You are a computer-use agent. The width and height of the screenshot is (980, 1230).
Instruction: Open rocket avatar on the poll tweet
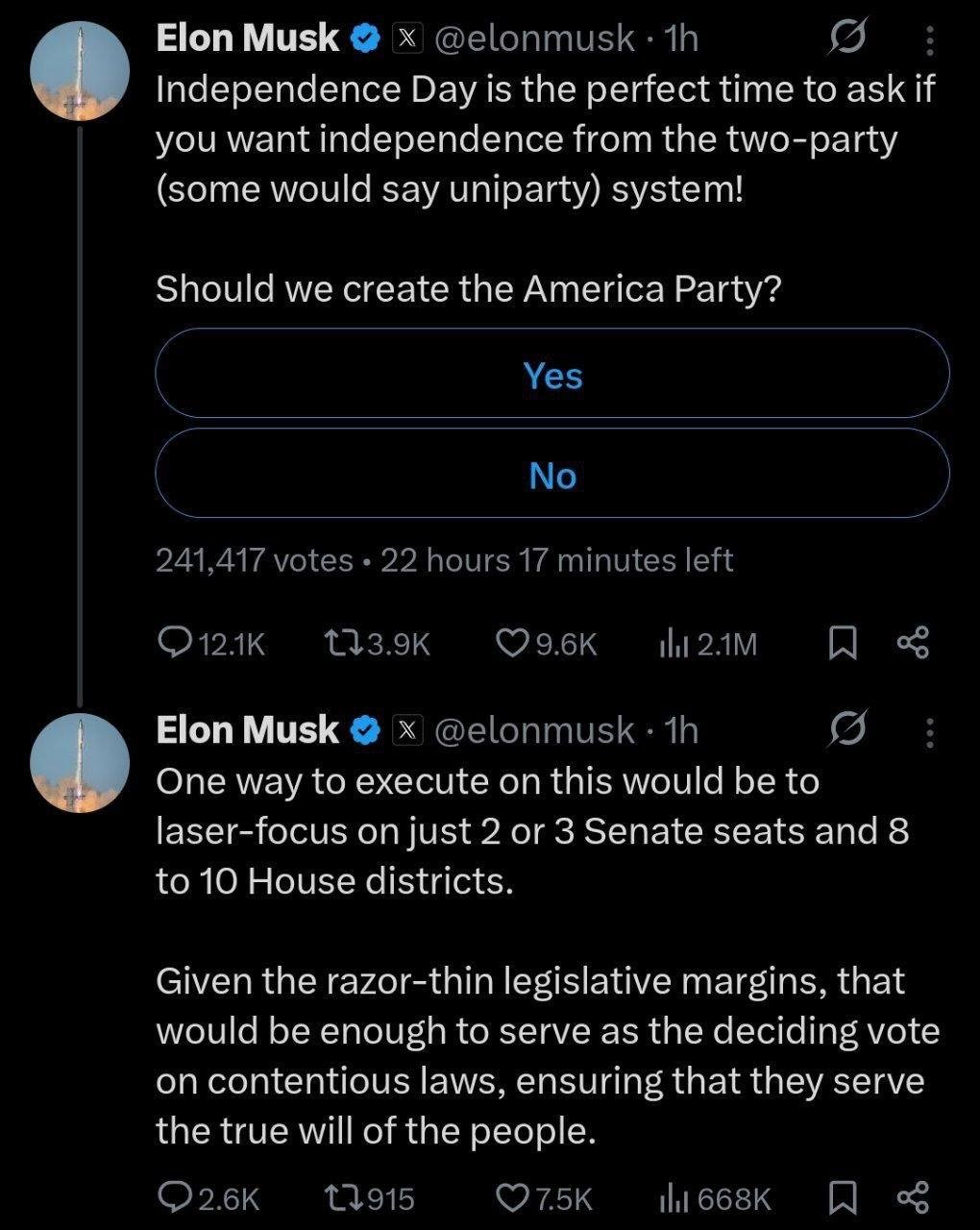pos(80,71)
